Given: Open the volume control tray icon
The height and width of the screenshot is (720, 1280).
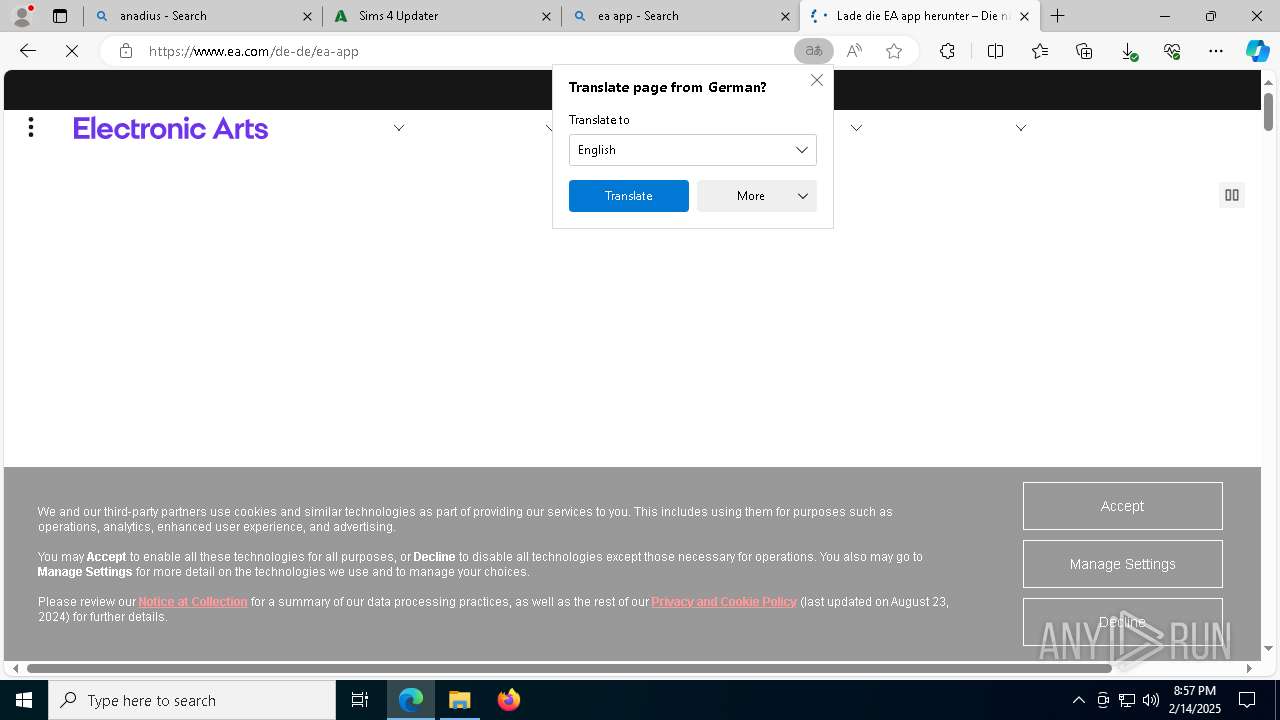Looking at the screenshot, I should point(1151,700).
